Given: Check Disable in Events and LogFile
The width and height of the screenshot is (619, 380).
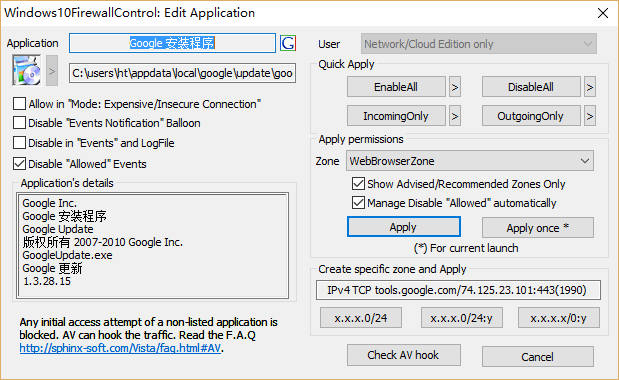Looking at the screenshot, I should (x=19, y=143).
